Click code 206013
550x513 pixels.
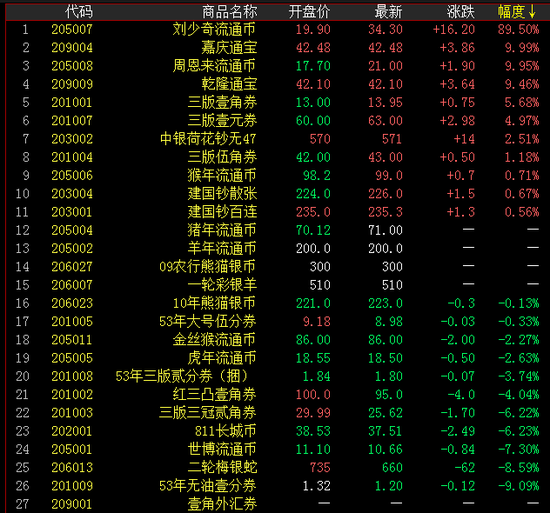[x=72, y=467]
